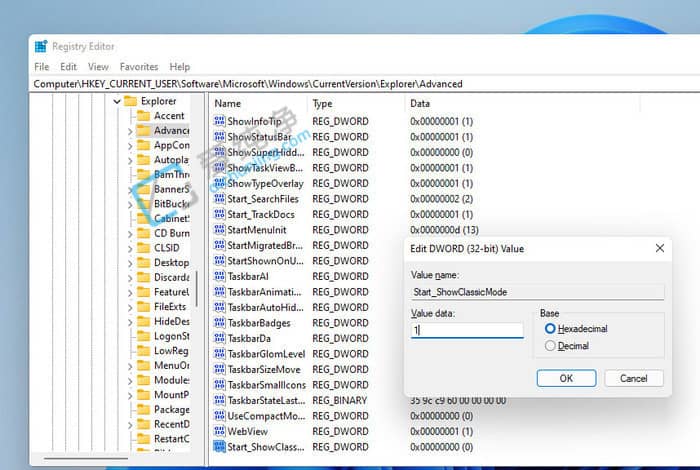700x470 pixels.
Task: Click the LowReg folder icon
Action: (143, 350)
